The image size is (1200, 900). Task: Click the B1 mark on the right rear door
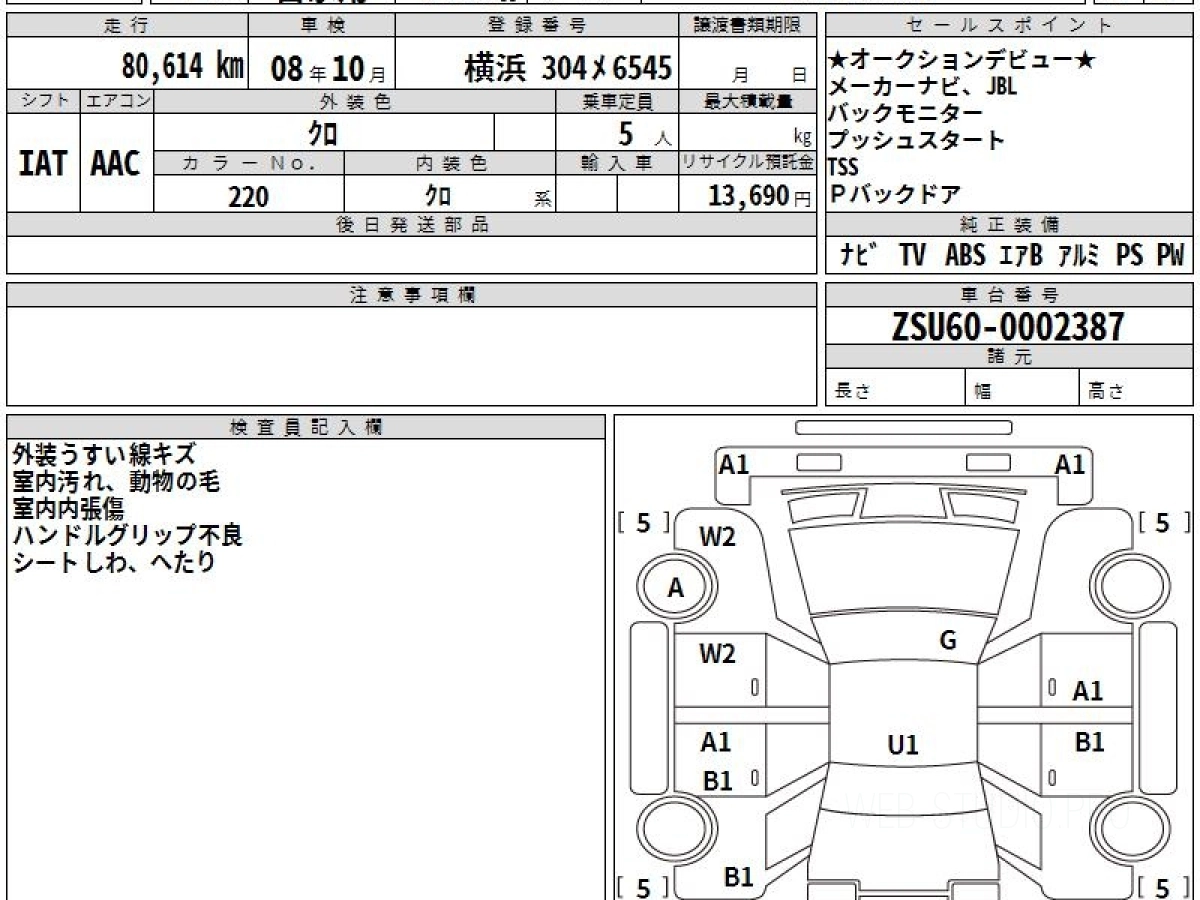pos(1089,742)
